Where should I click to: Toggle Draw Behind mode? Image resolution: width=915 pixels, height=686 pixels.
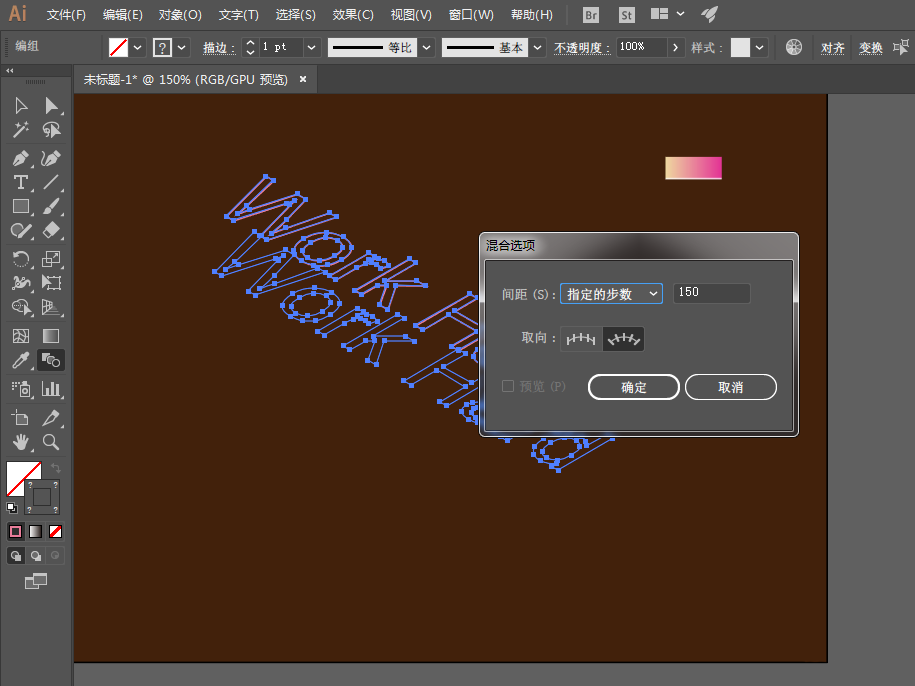[x=36, y=556]
